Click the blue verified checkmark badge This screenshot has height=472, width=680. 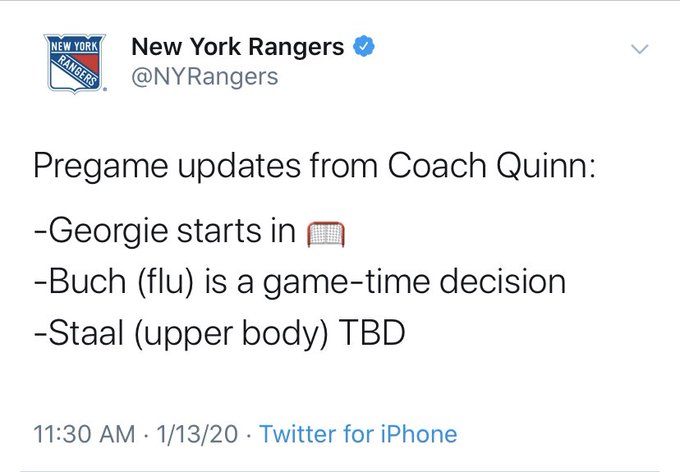pyautogui.click(x=363, y=46)
